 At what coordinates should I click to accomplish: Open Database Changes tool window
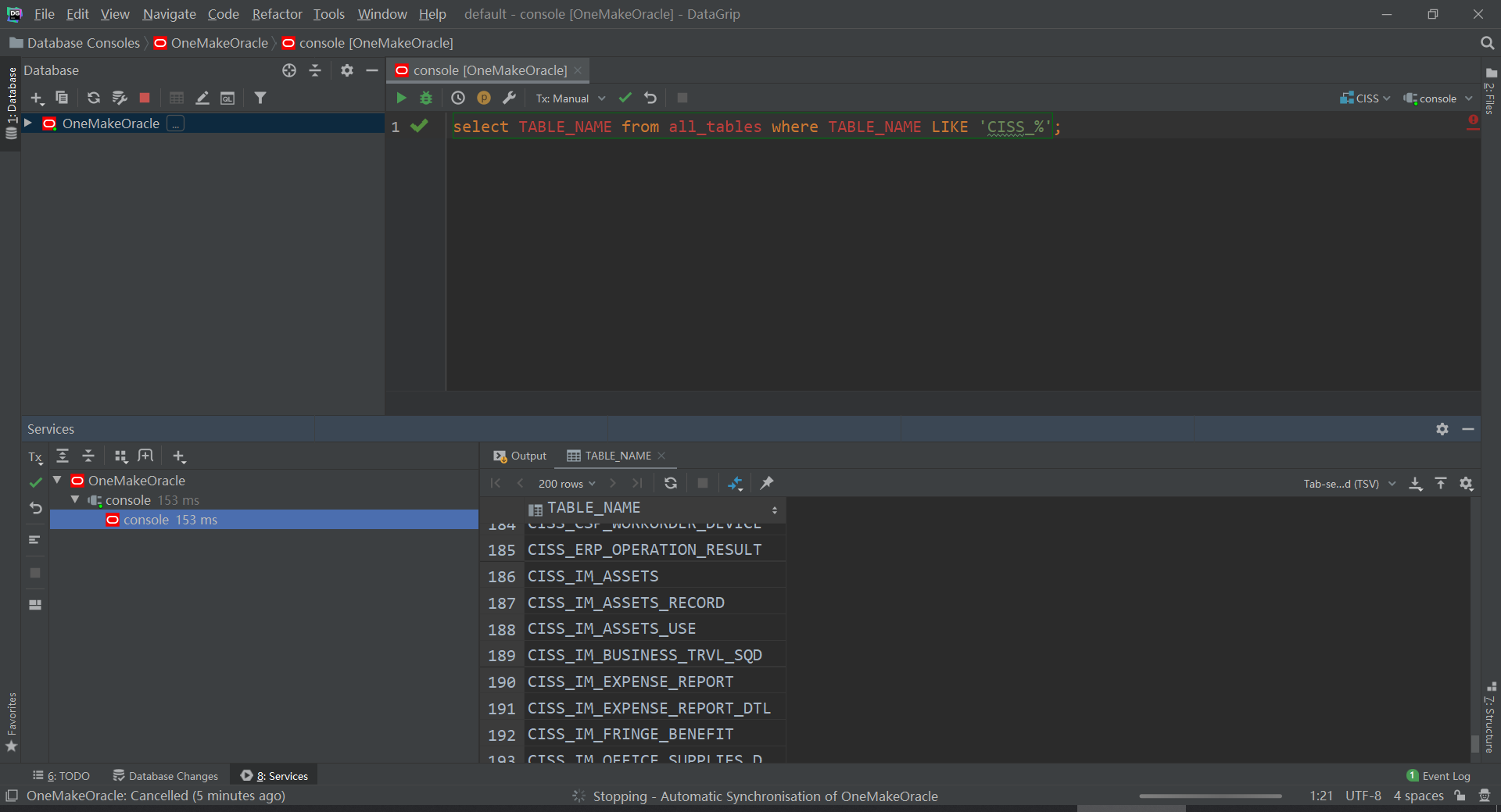click(166, 775)
